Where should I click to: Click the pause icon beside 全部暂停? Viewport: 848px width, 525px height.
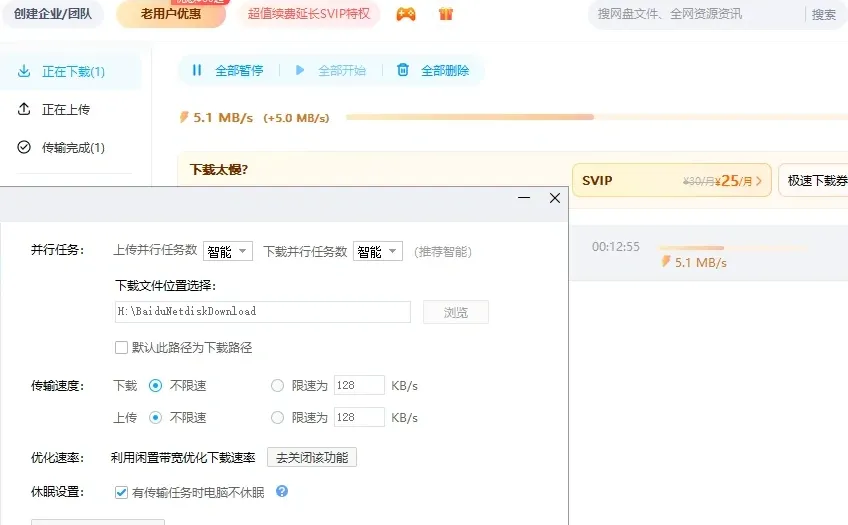197,70
